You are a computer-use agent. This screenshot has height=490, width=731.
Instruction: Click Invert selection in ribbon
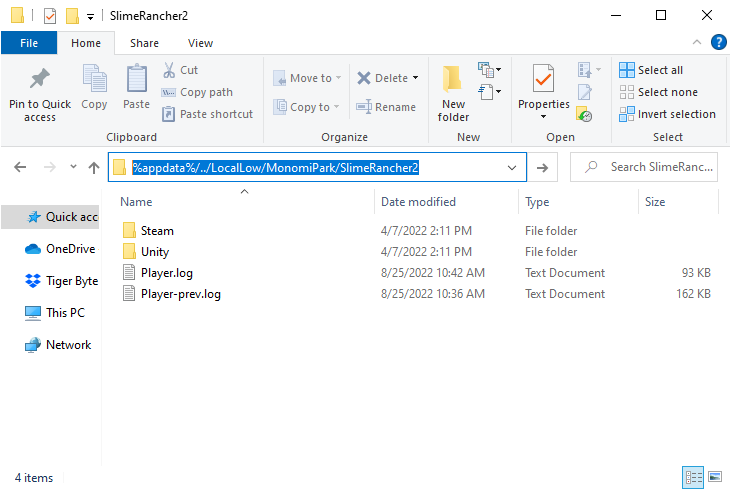(x=668, y=114)
